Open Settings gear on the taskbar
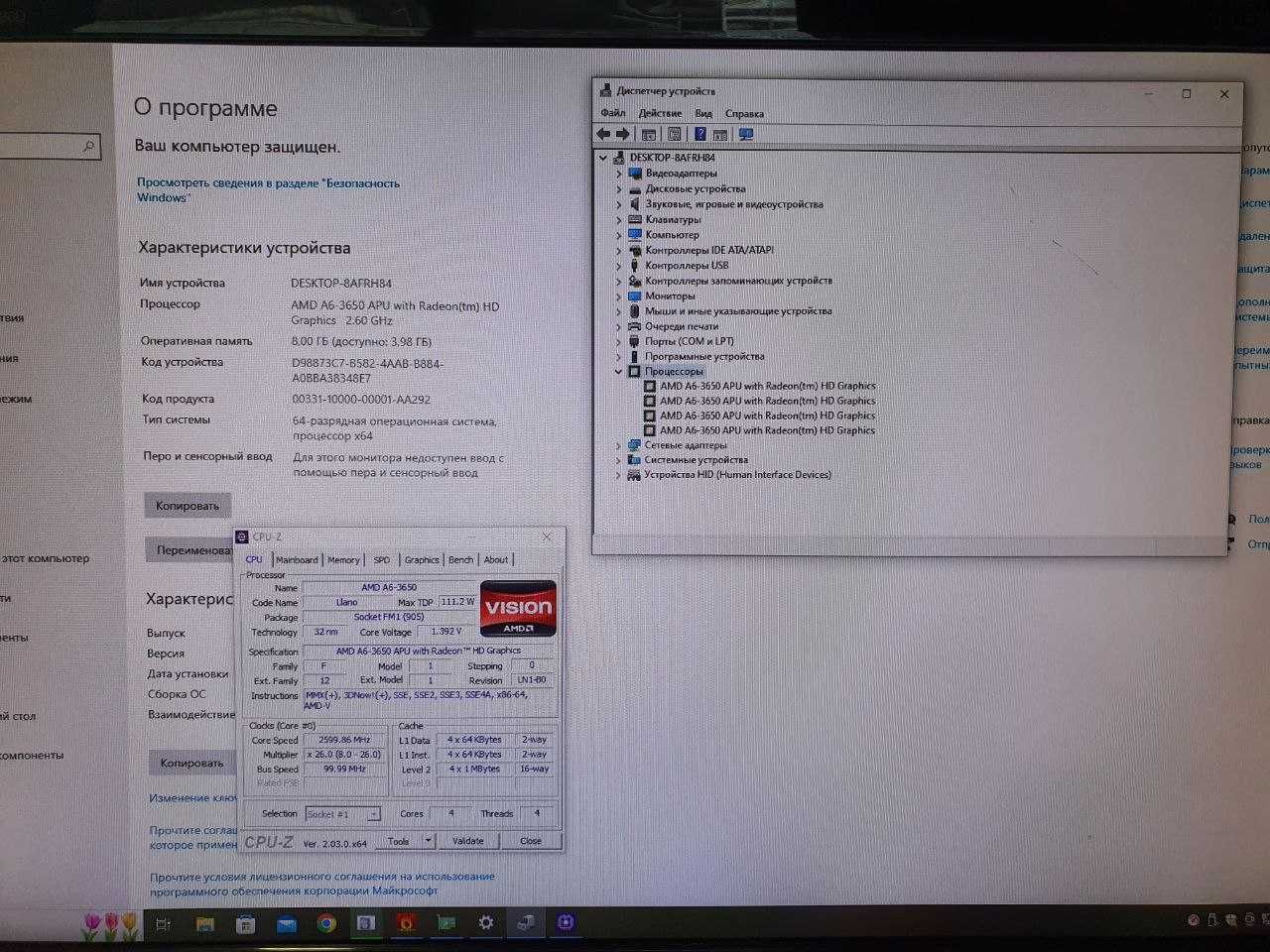 pos(485,922)
